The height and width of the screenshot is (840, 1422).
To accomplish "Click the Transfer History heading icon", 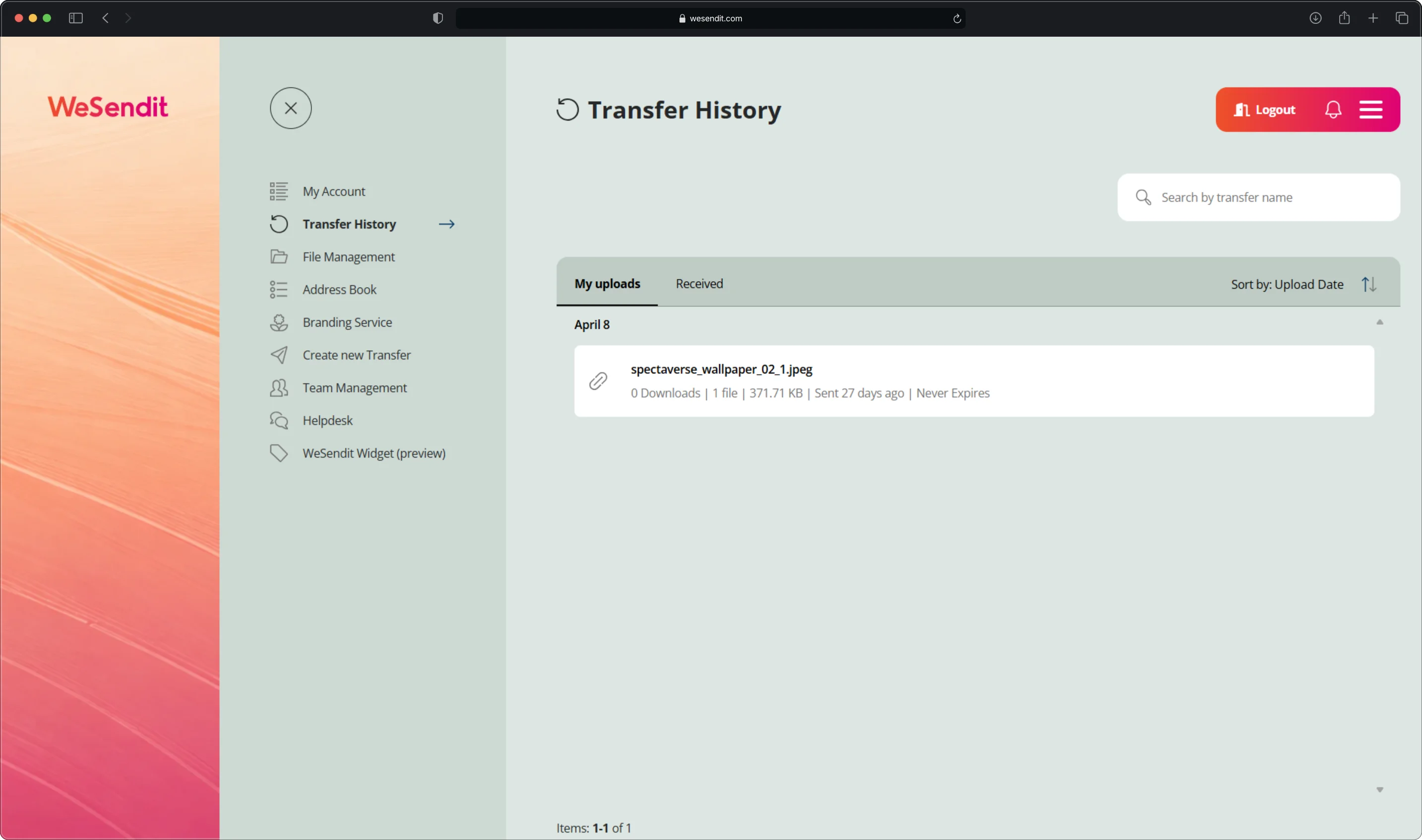I will pos(568,110).
